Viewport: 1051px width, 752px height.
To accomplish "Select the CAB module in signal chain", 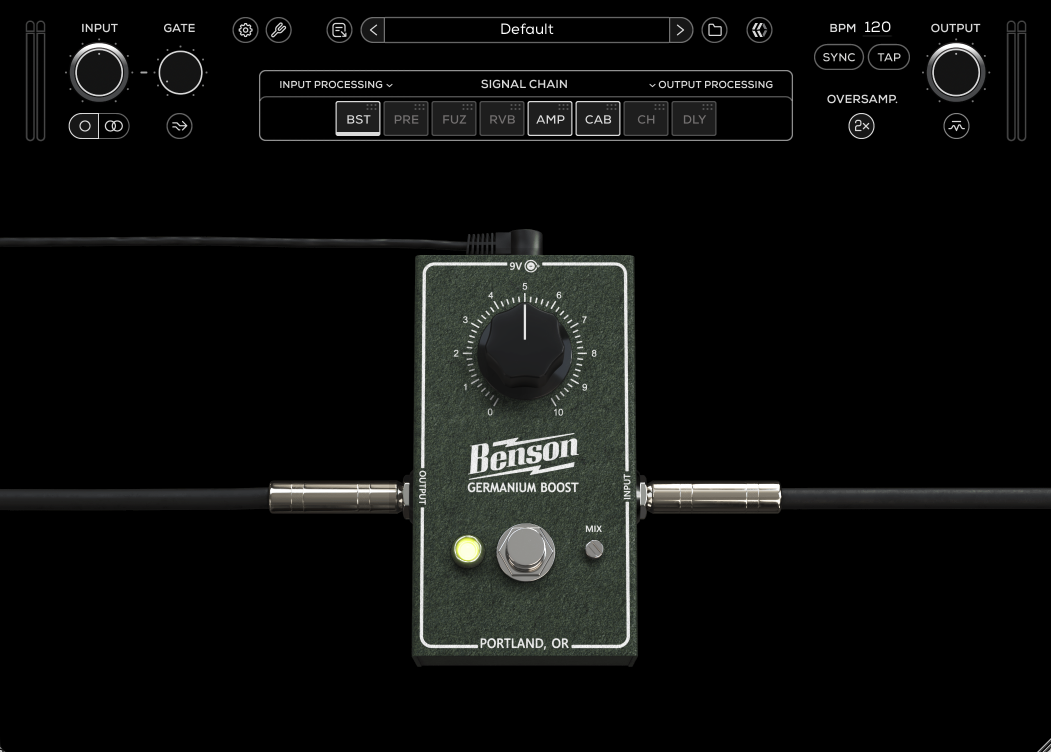I will pyautogui.click(x=598, y=119).
